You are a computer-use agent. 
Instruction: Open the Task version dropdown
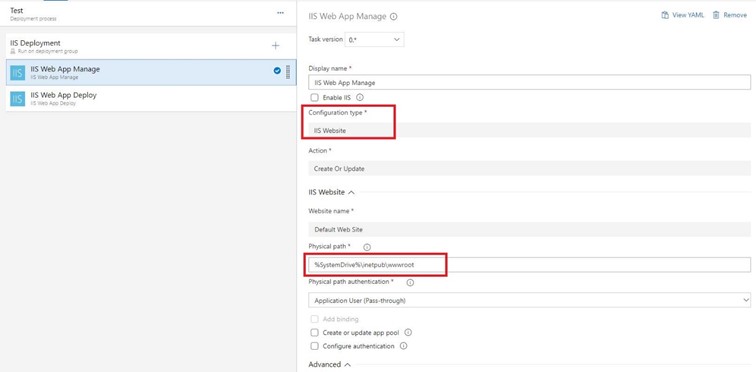[375, 40]
